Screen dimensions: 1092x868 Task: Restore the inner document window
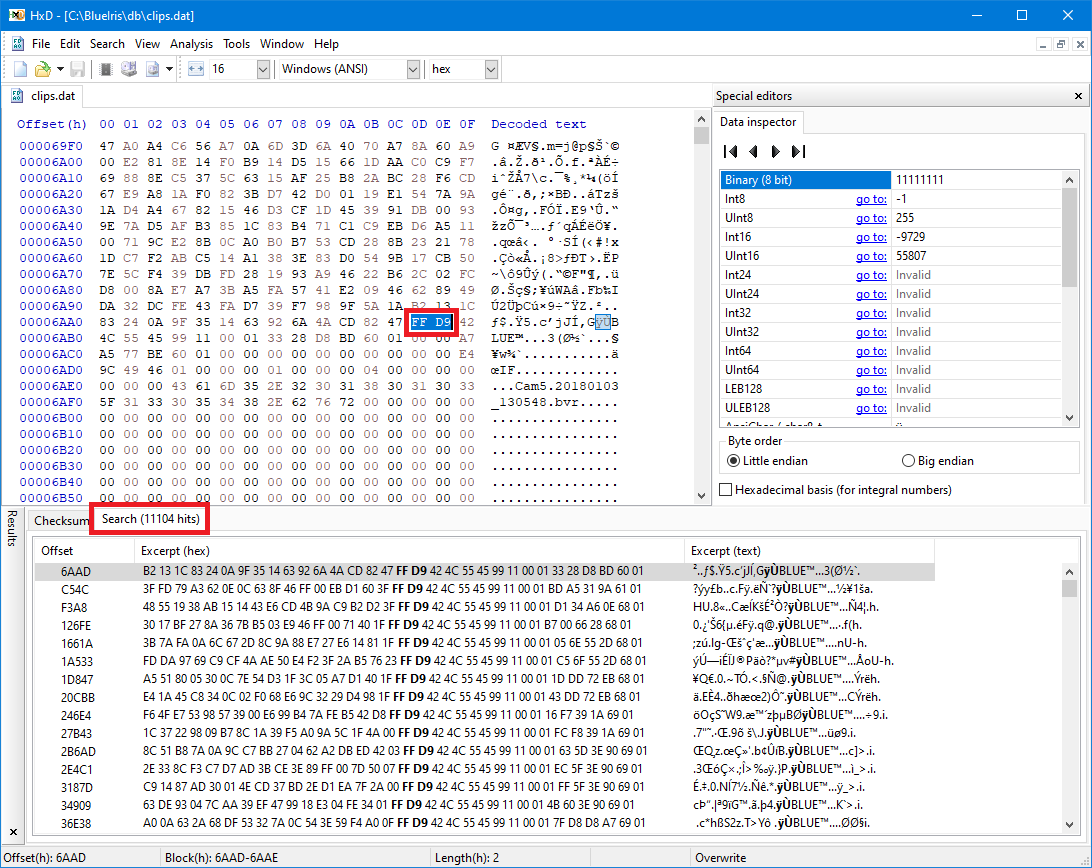pyautogui.click(x=1061, y=44)
